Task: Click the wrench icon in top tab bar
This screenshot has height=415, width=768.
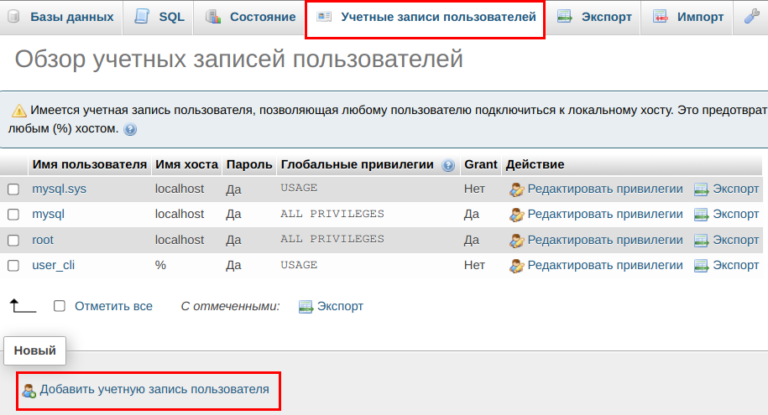Action: click(x=752, y=17)
